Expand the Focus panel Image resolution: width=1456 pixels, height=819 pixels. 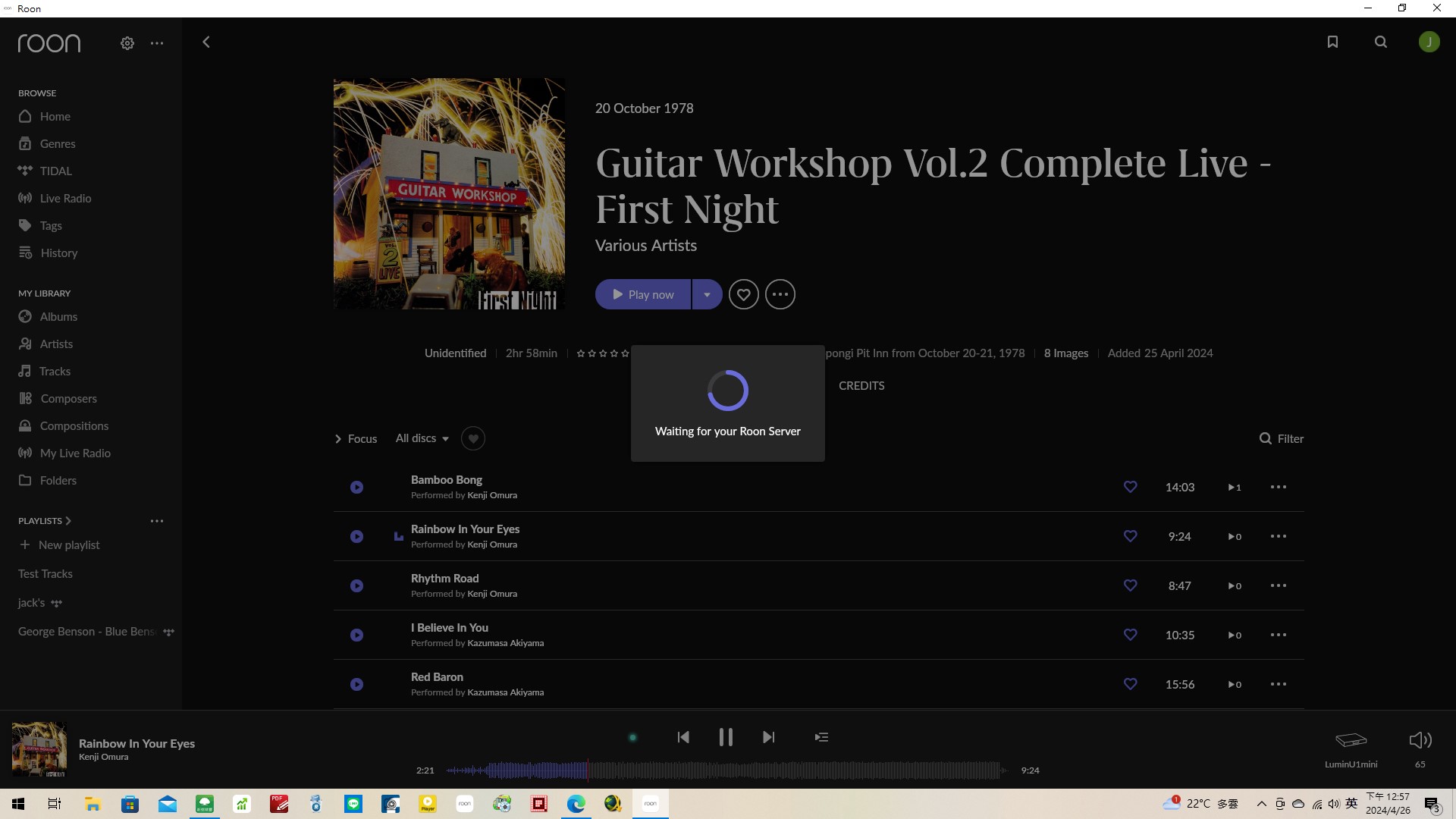tap(356, 438)
